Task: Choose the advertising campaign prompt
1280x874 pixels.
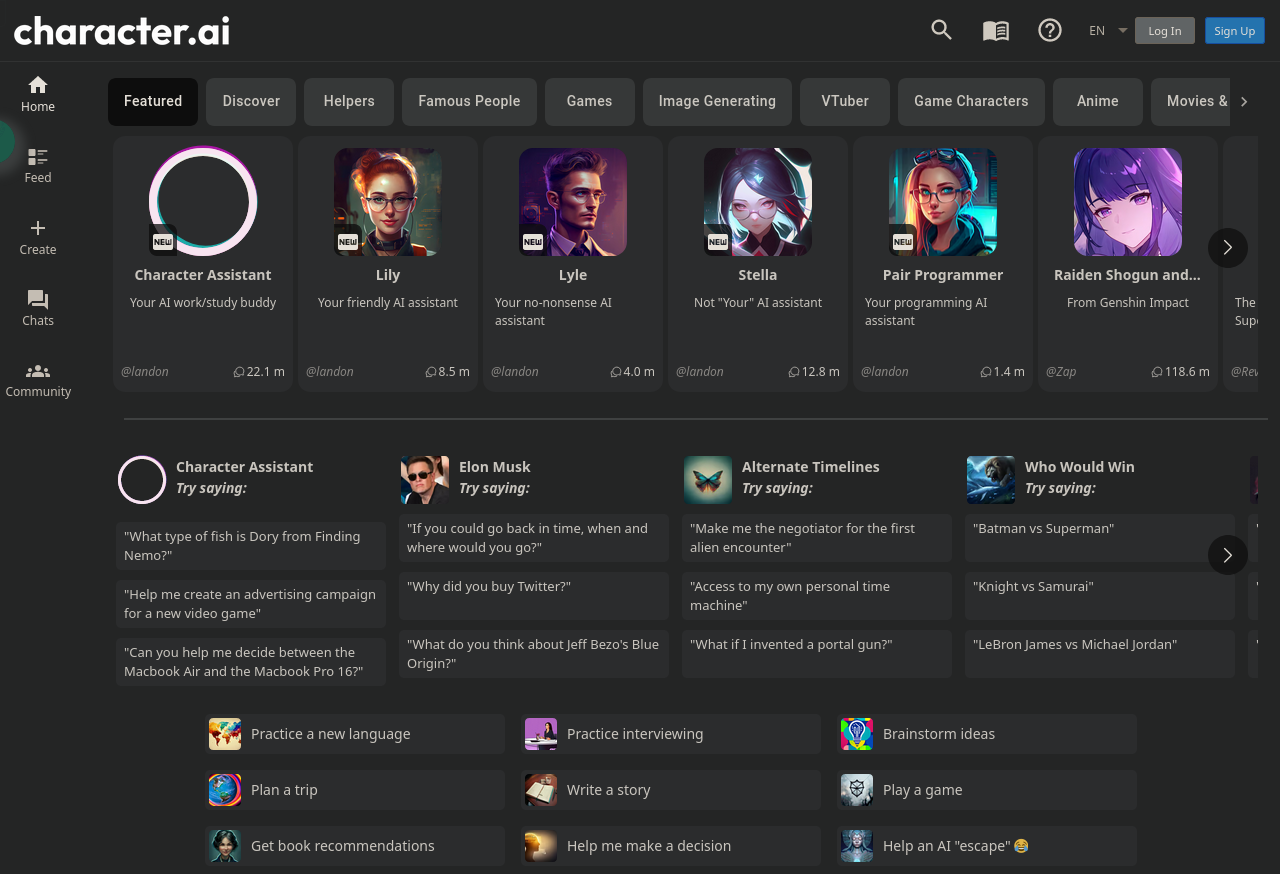Action: pyautogui.click(x=251, y=604)
